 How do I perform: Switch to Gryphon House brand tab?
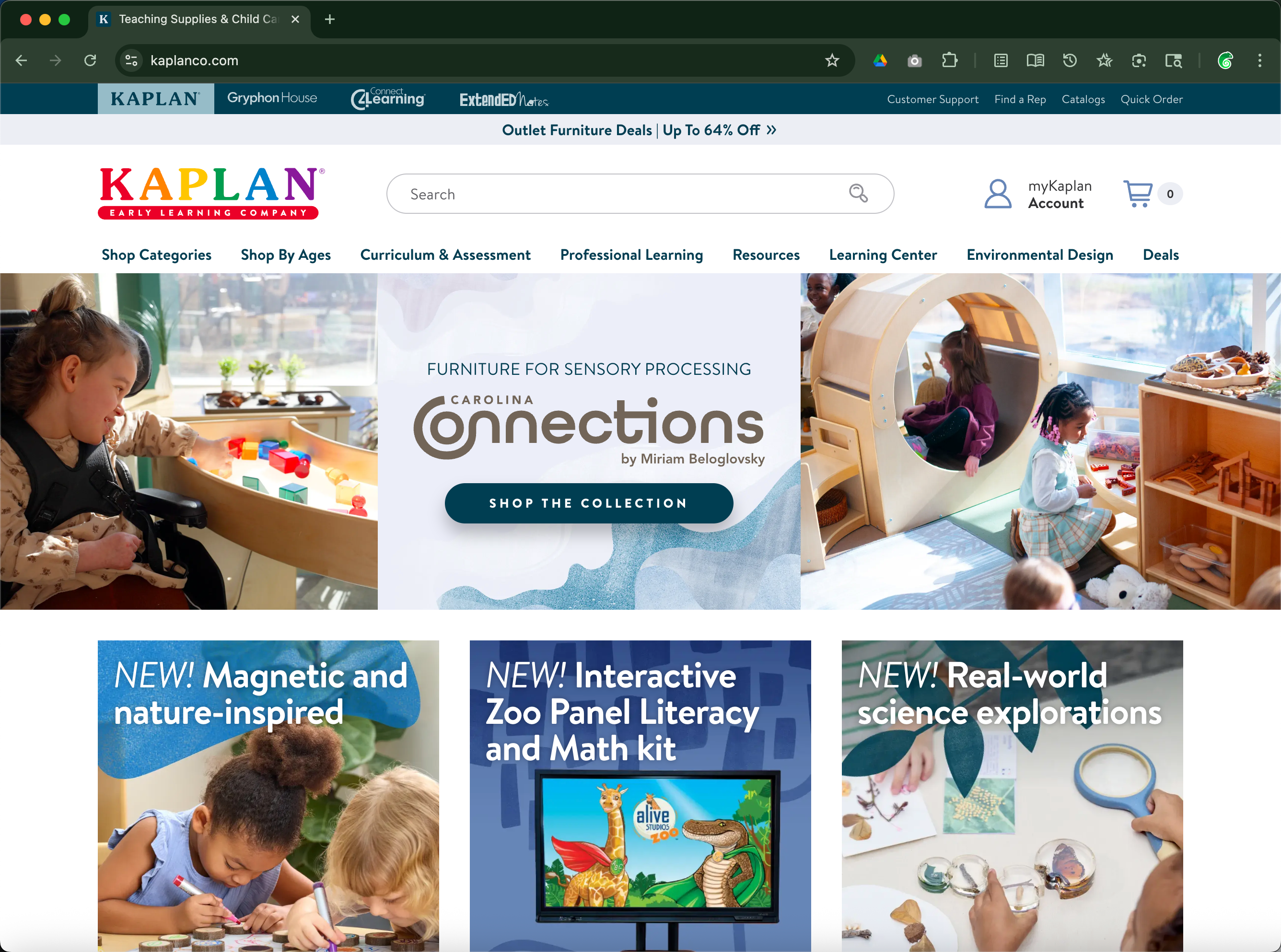tap(272, 98)
